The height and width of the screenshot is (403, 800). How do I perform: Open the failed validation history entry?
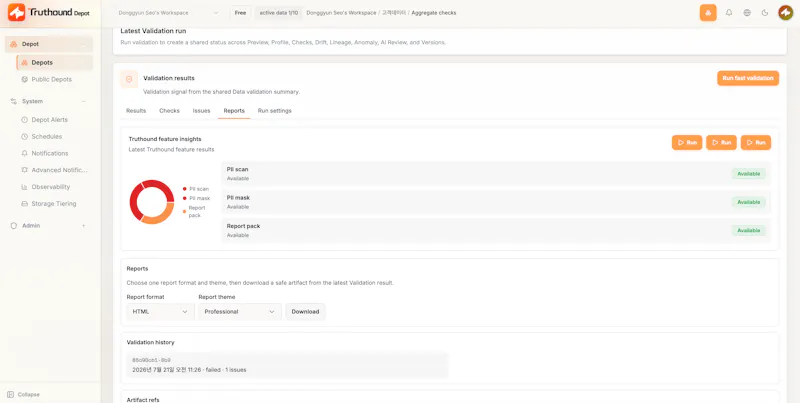coord(287,365)
